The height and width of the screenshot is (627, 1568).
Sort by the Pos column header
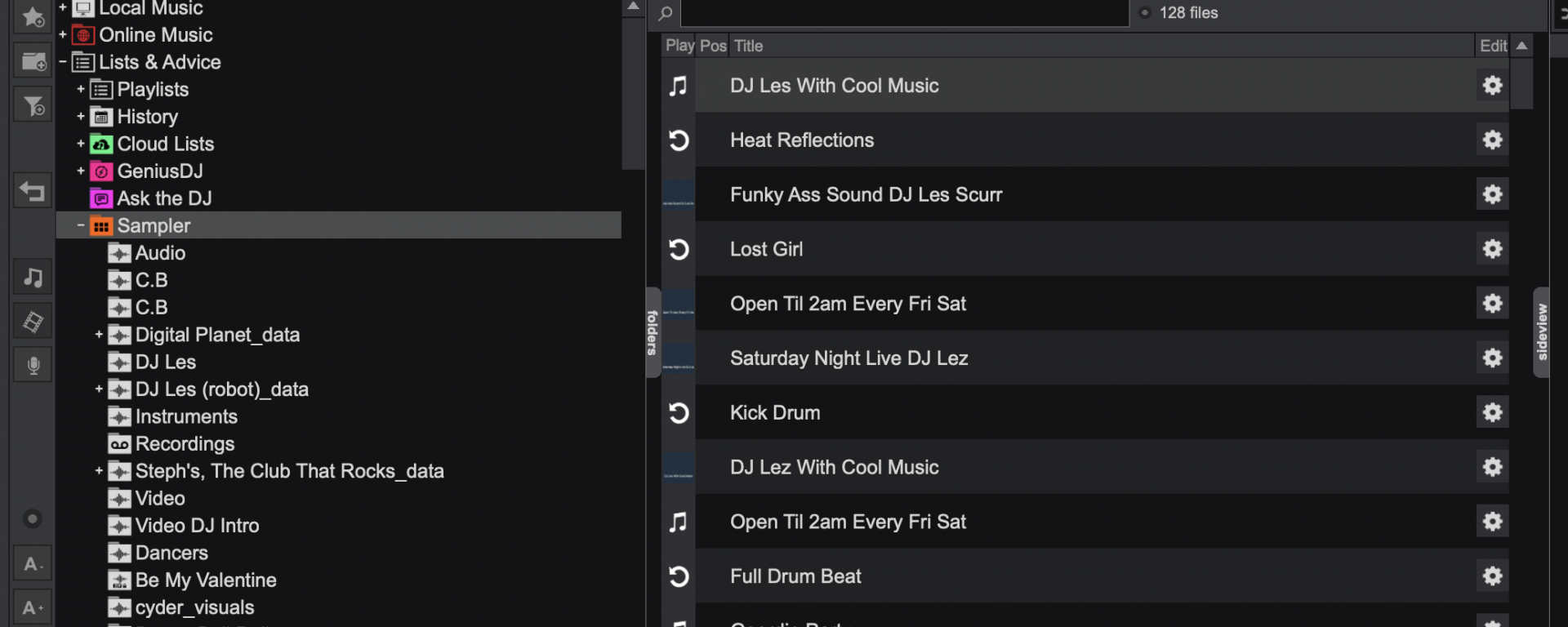[x=713, y=46]
